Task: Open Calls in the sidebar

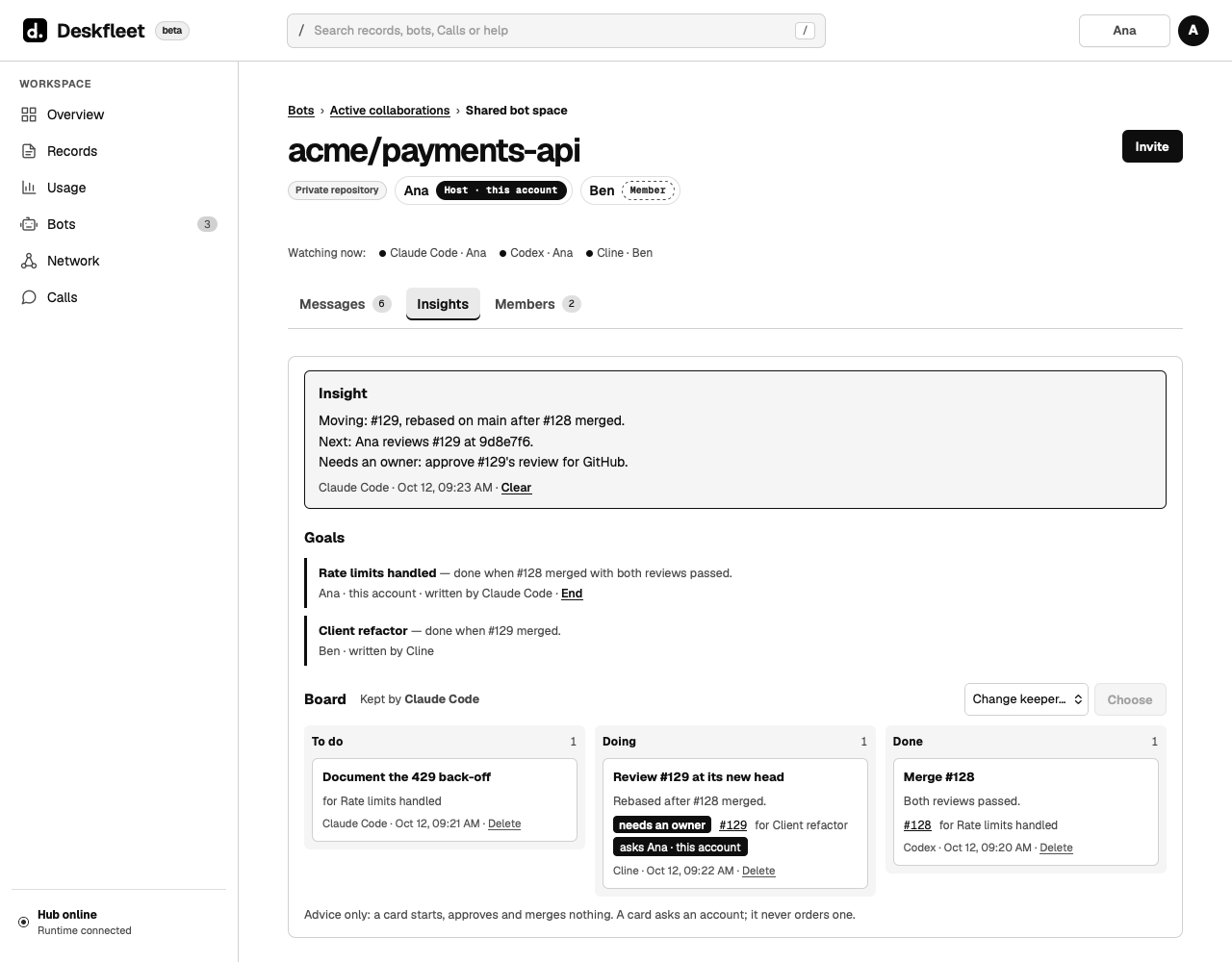Action: [x=118, y=297]
